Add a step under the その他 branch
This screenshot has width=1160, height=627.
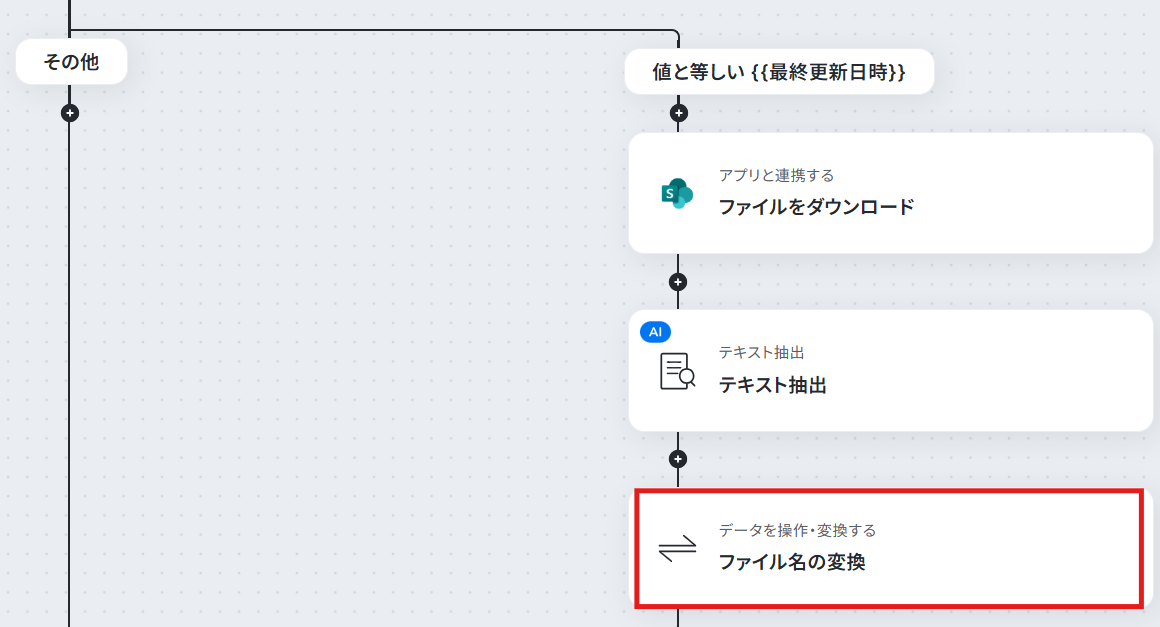(70, 113)
